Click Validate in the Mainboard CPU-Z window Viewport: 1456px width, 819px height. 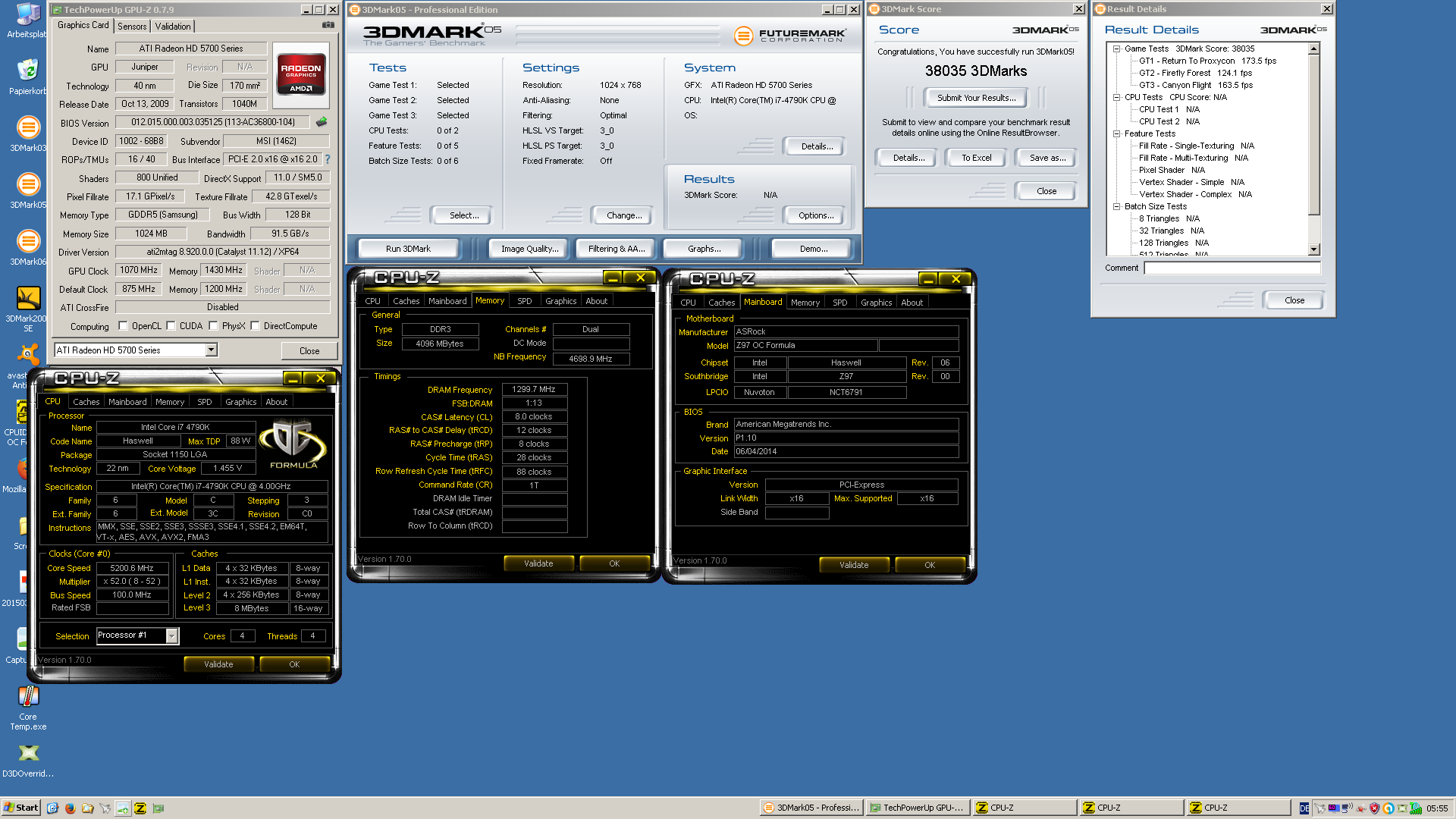tap(854, 565)
